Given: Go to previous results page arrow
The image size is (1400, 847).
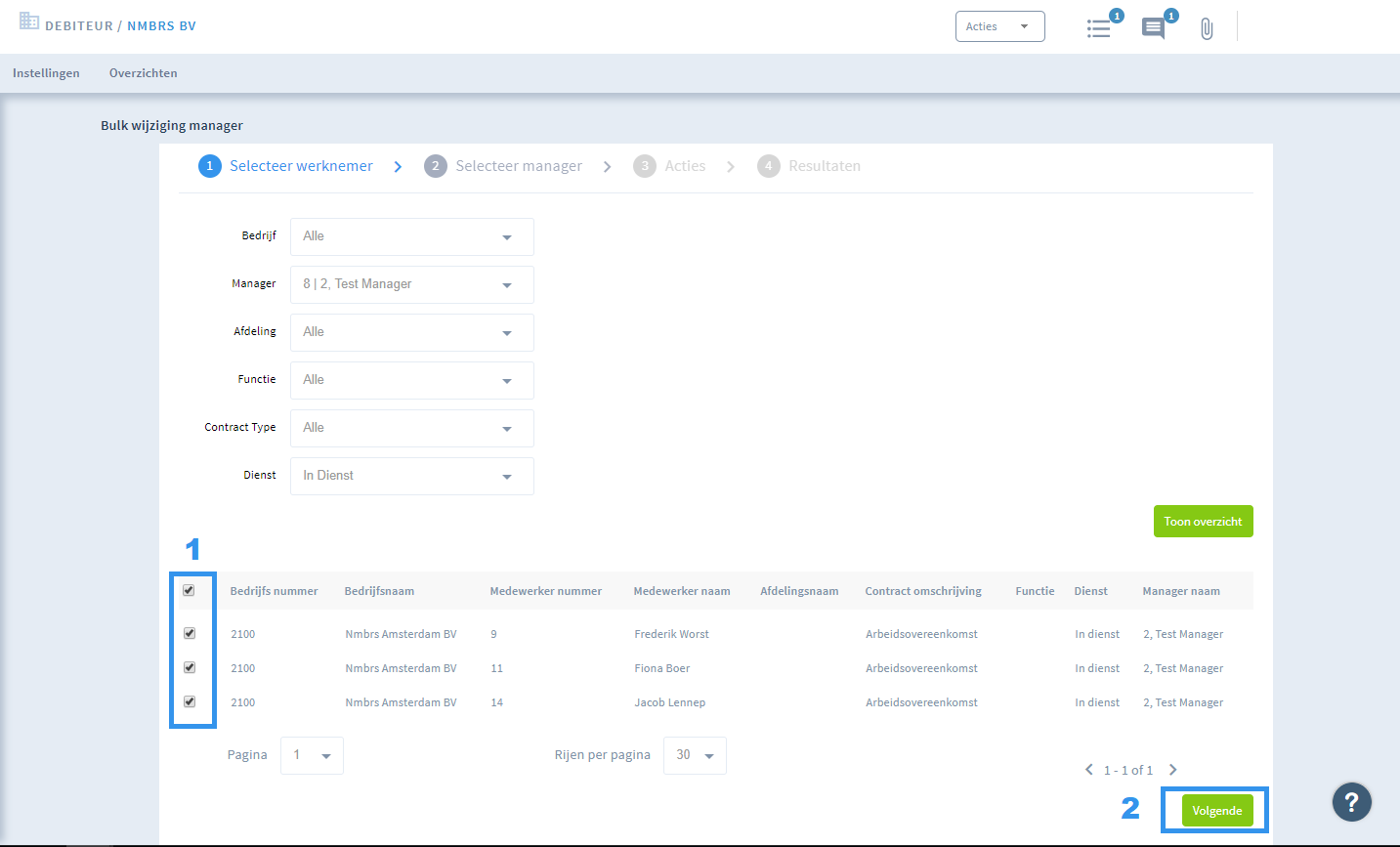Looking at the screenshot, I should point(1089,770).
